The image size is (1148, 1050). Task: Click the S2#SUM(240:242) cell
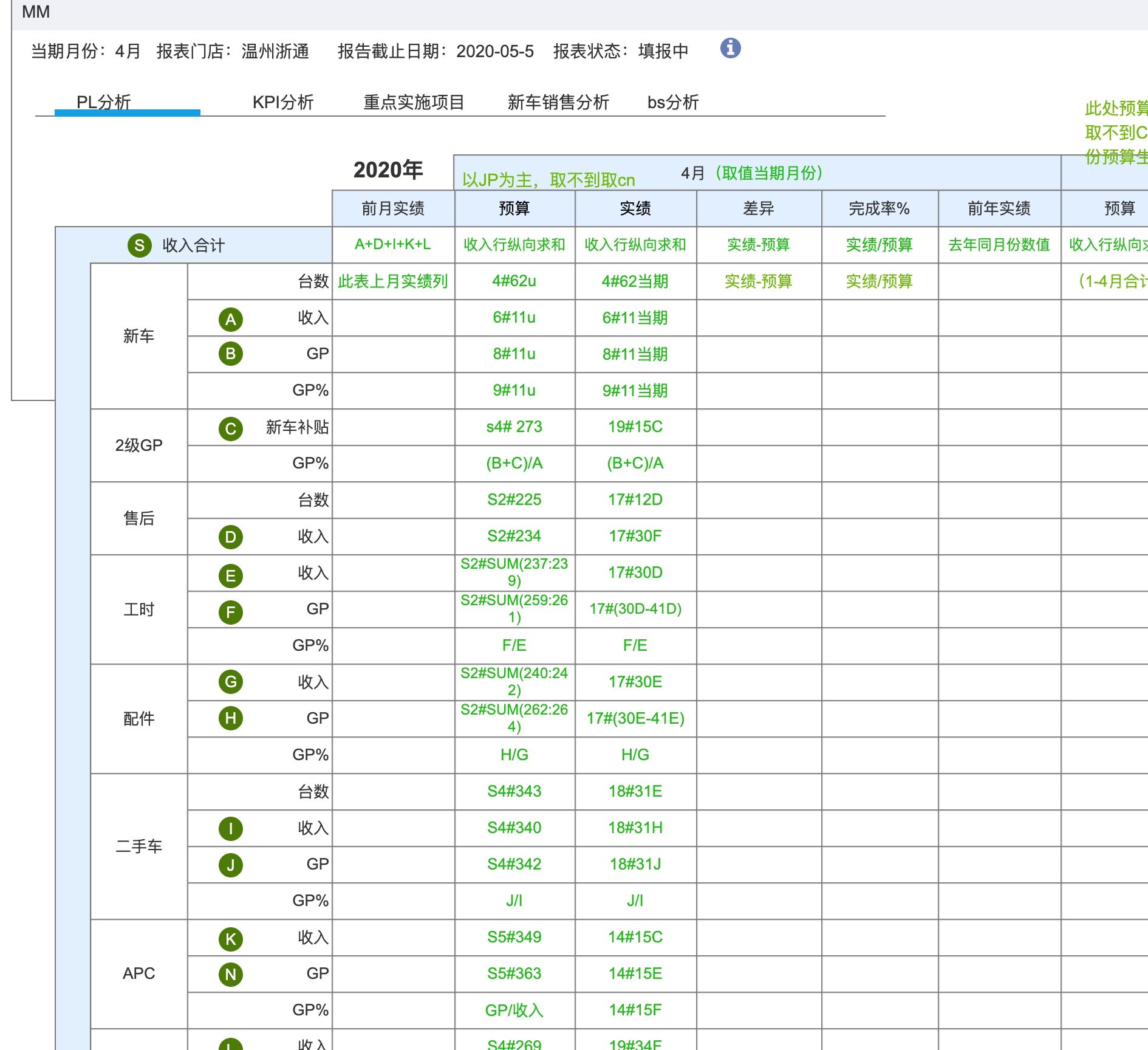pyautogui.click(x=514, y=682)
